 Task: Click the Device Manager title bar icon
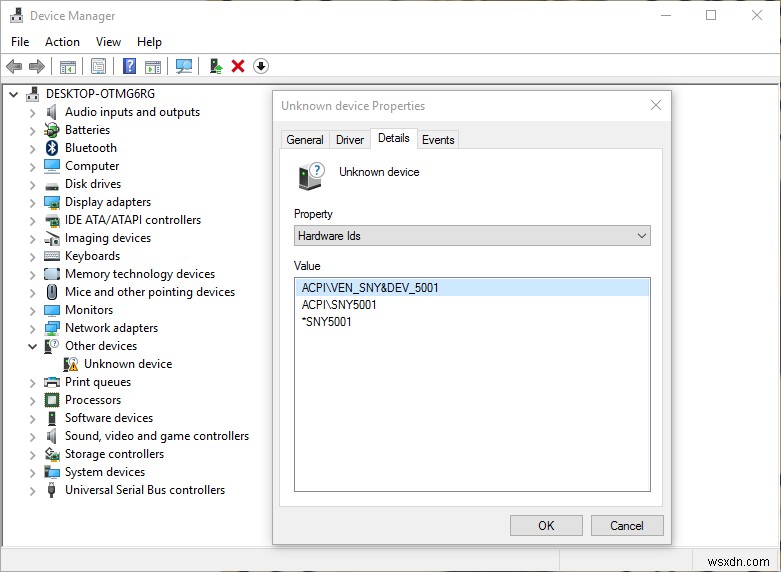[x=16, y=15]
